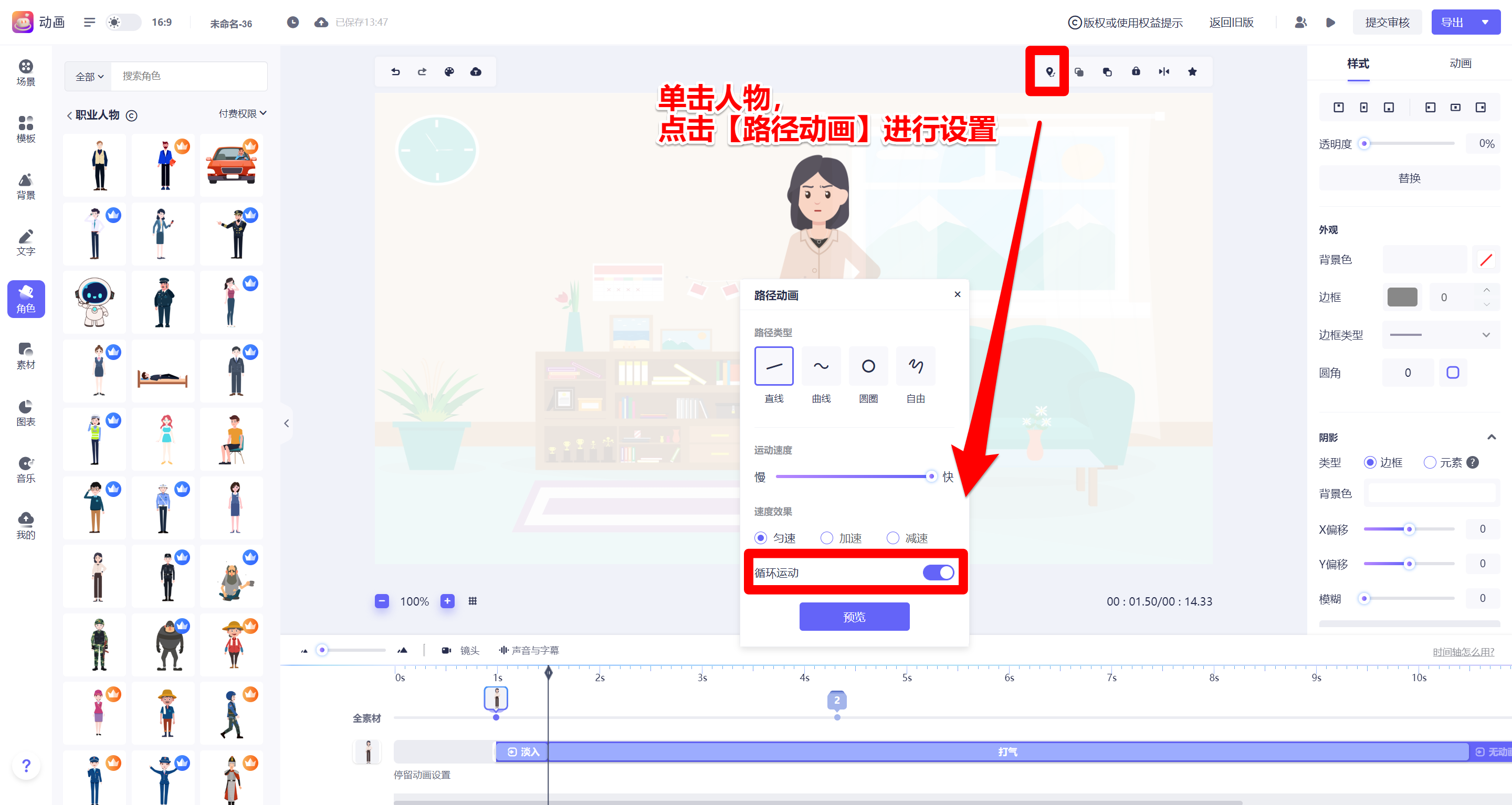Zoom out canvas with minus button

click(382, 601)
